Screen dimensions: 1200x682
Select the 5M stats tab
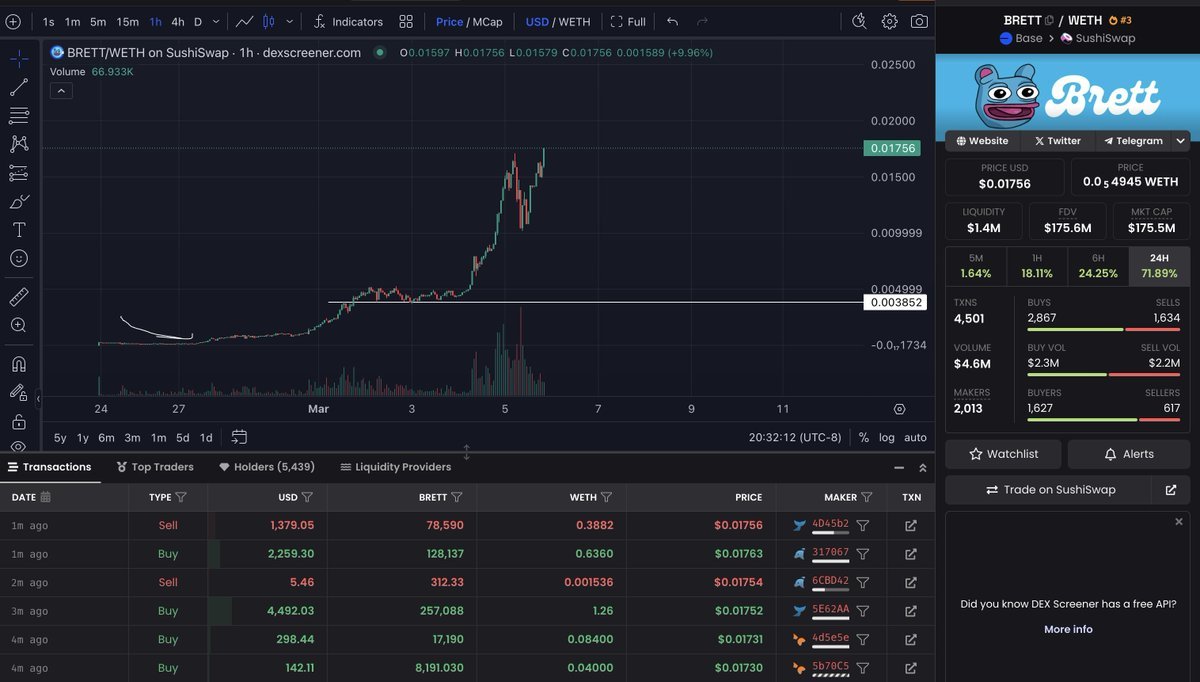[976, 265]
